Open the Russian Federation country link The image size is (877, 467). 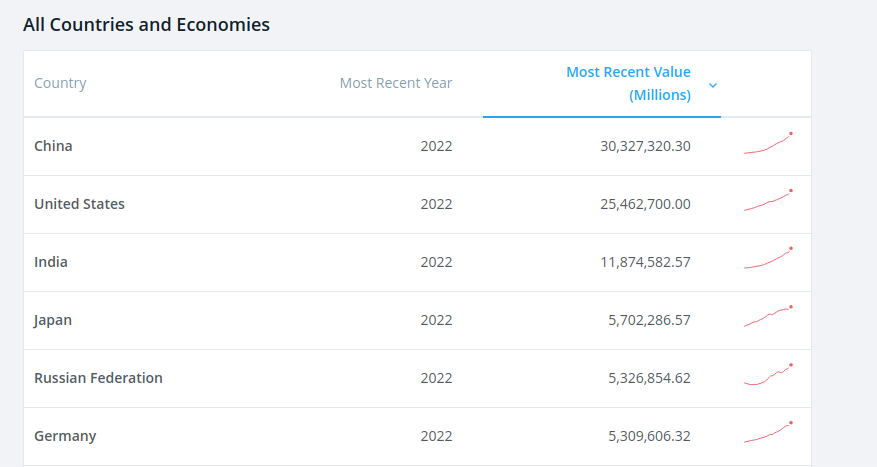pos(98,378)
